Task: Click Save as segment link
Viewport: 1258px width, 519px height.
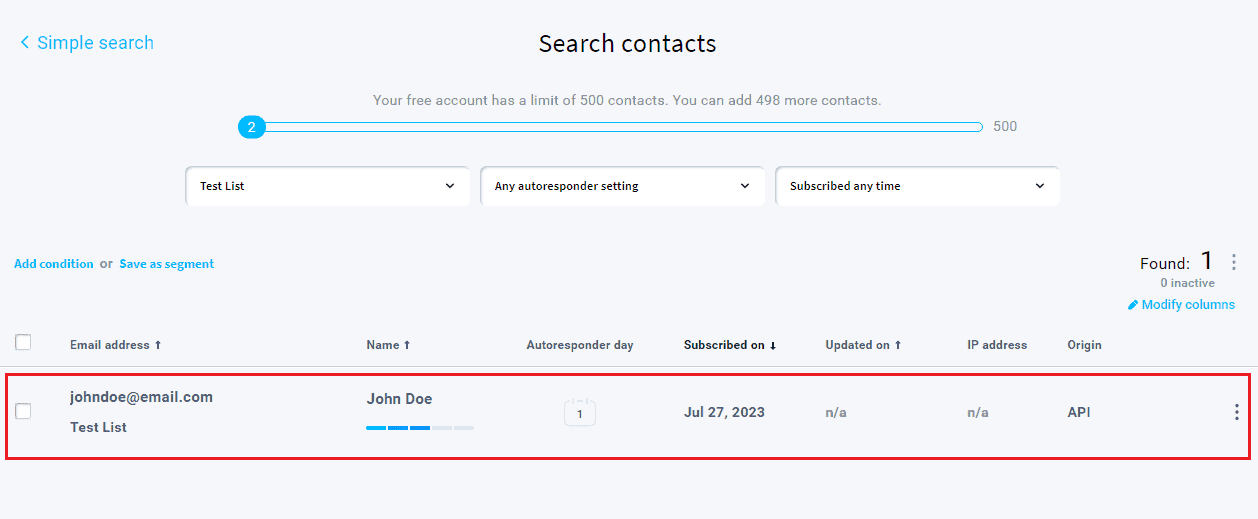Action: [166, 264]
